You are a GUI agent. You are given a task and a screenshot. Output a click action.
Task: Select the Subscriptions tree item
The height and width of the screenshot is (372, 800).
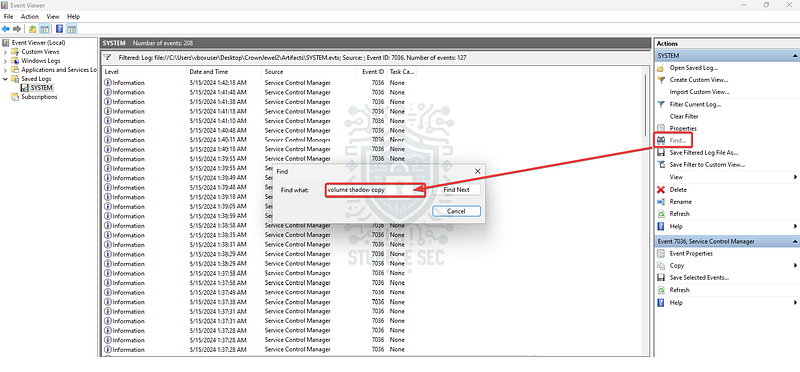click(39, 97)
